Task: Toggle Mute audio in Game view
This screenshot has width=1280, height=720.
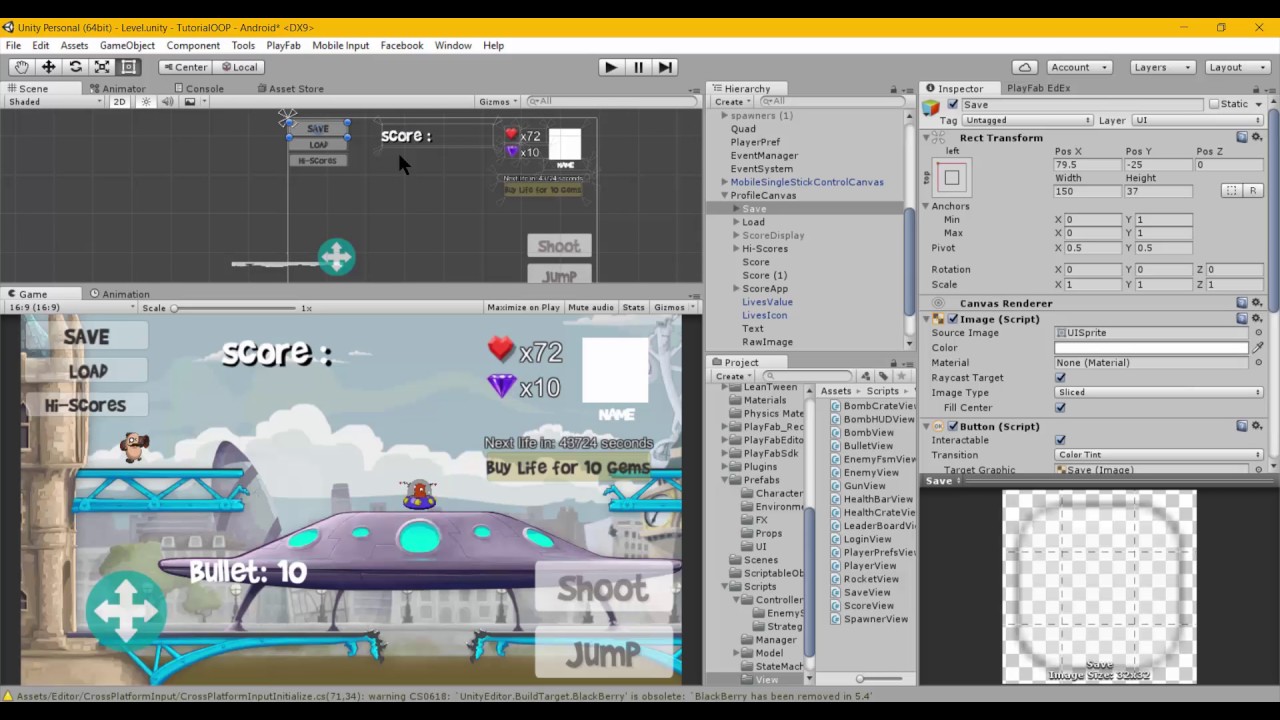Action: pyautogui.click(x=591, y=307)
